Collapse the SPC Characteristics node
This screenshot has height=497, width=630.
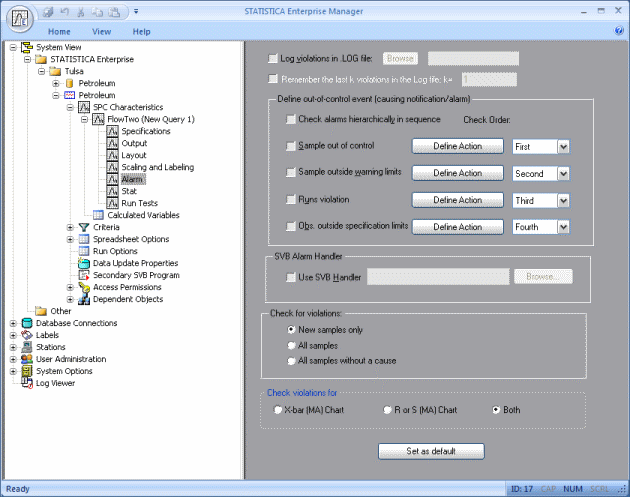70,107
